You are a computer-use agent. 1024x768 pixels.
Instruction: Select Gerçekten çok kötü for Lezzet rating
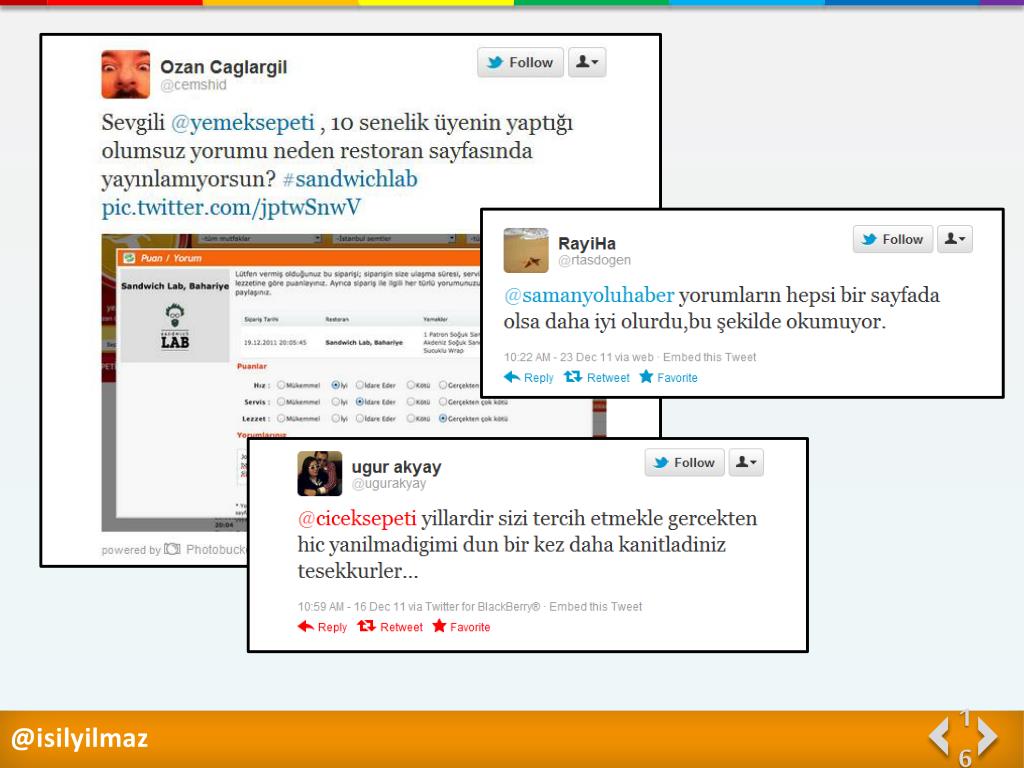click(x=443, y=419)
